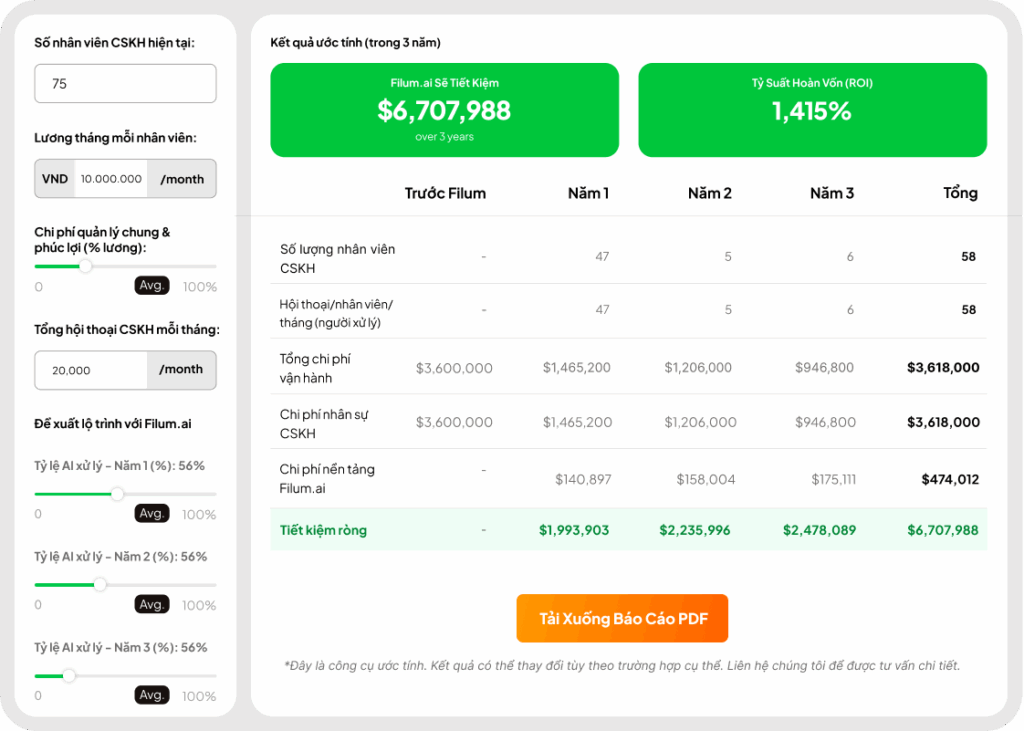Viewport: 1024px width, 731px height.
Task: Click the /month suffix of the salary field
Action: click(182, 179)
